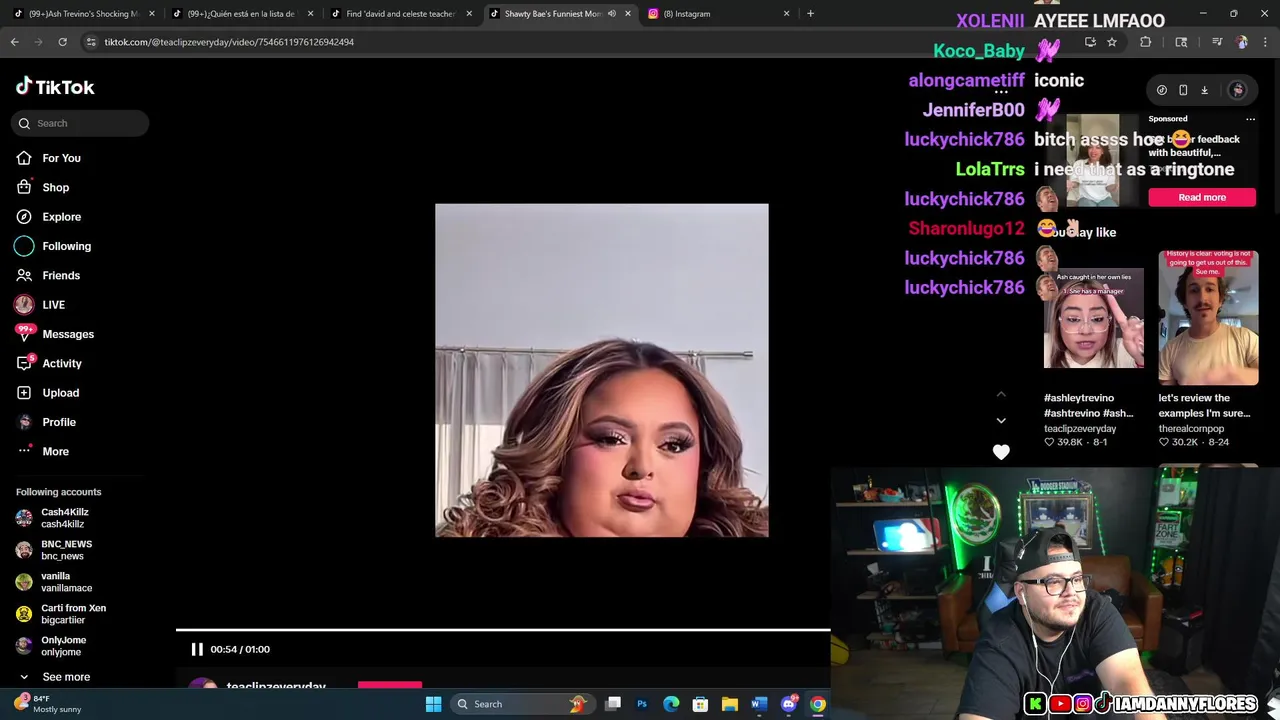The height and width of the screenshot is (720, 1280).
Task: Go to the Explore page
Action: [61, 217]
